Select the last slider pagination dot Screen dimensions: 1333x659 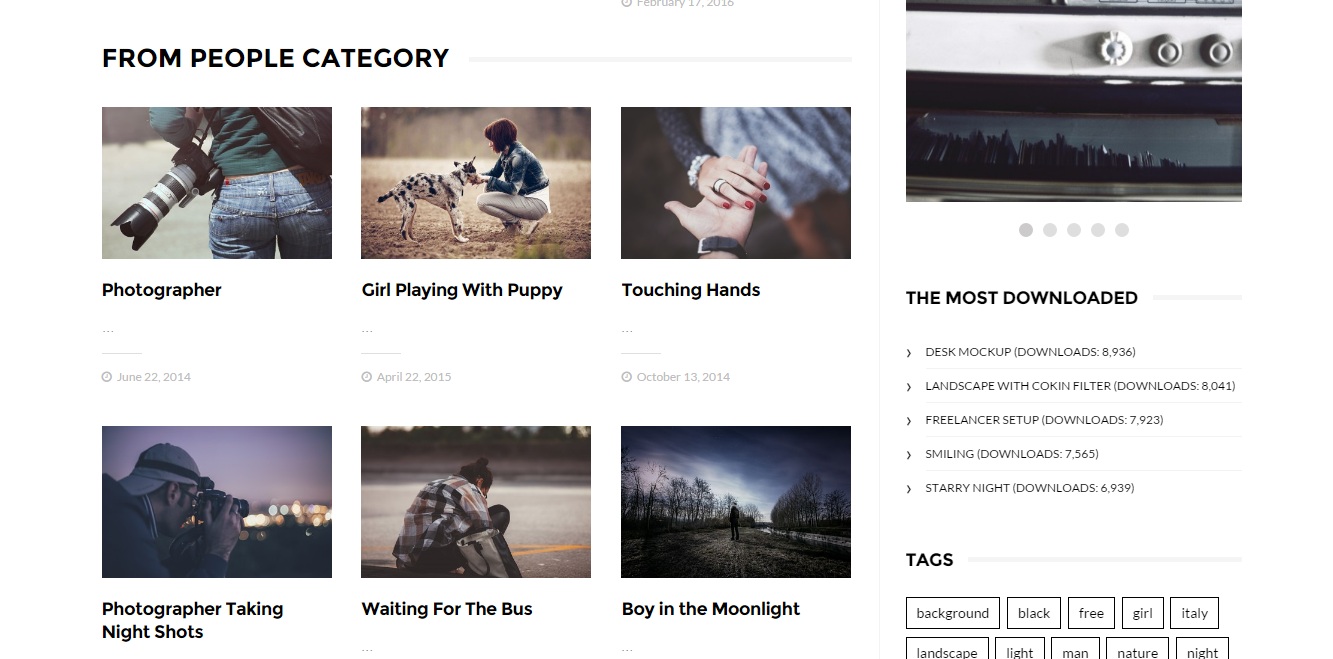coord(1122,230)
